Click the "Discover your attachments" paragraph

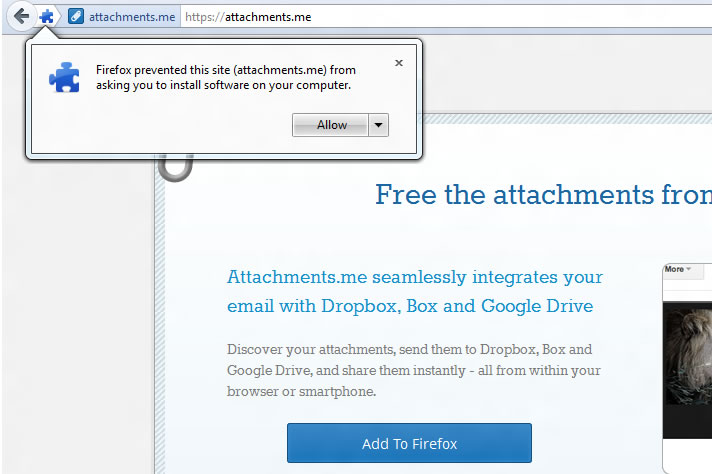414,370
